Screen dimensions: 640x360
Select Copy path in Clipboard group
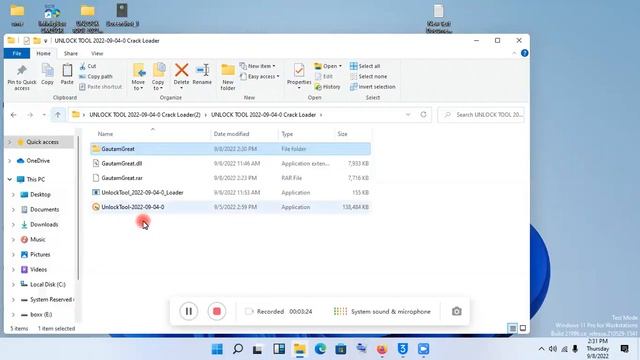click(x=96, y=76)
